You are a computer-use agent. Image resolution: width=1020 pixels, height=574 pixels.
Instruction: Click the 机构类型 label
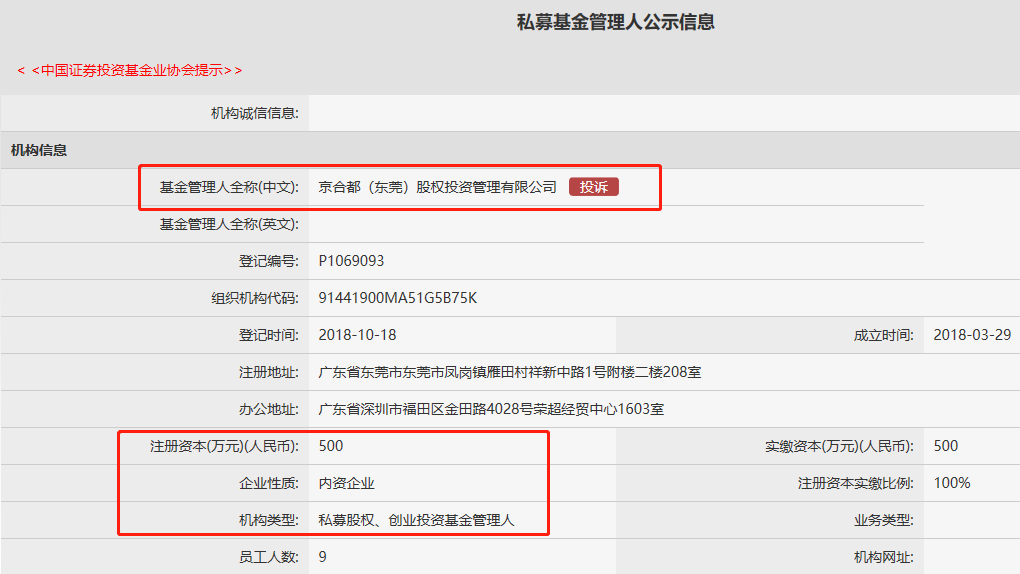point(269,521)
